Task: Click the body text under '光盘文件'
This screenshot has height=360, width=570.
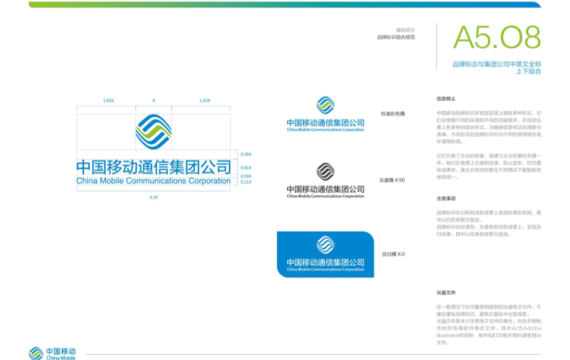Action: pyautogui.click(x=489, y=324)
